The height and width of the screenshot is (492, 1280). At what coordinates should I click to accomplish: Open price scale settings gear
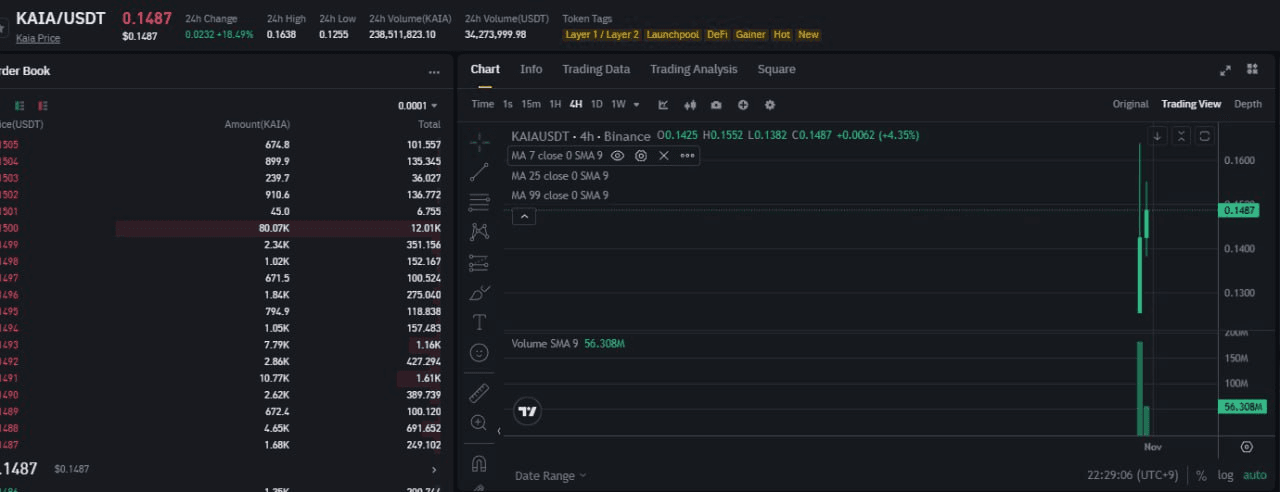click(1246, 447)
